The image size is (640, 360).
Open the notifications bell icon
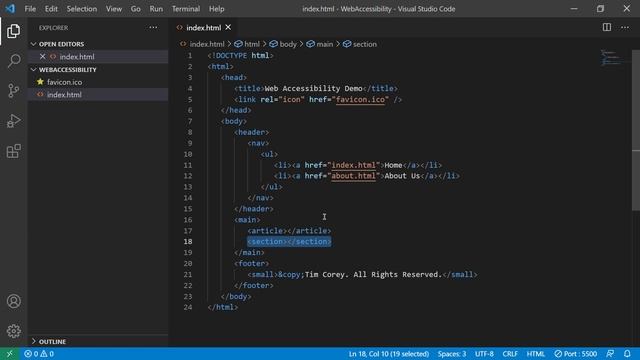(x=627, y=353)
